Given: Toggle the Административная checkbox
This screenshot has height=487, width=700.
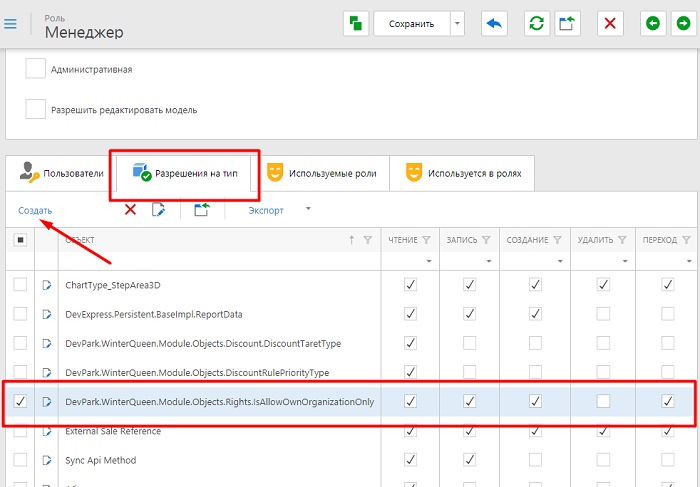Looking at the screenshot, I should pyautogui.click(x=35, y=69).
